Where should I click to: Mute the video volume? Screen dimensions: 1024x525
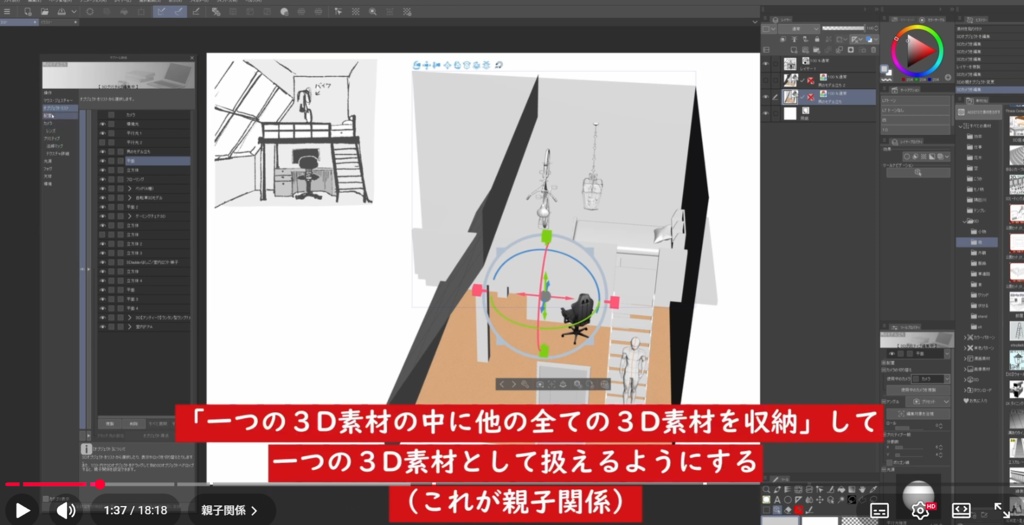coord(65,510)
